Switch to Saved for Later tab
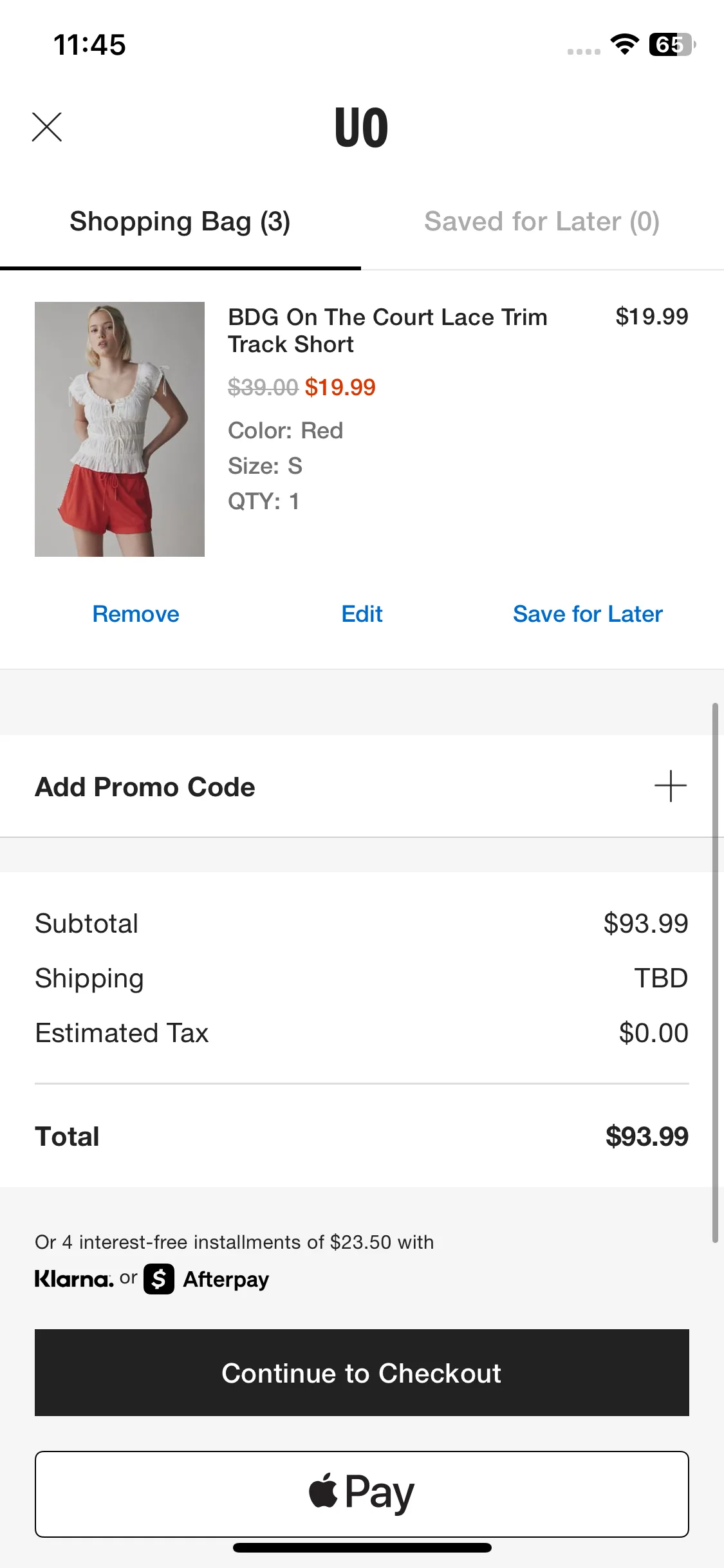The height and width of the screenshot is (1568, 724). coord(542,221)
